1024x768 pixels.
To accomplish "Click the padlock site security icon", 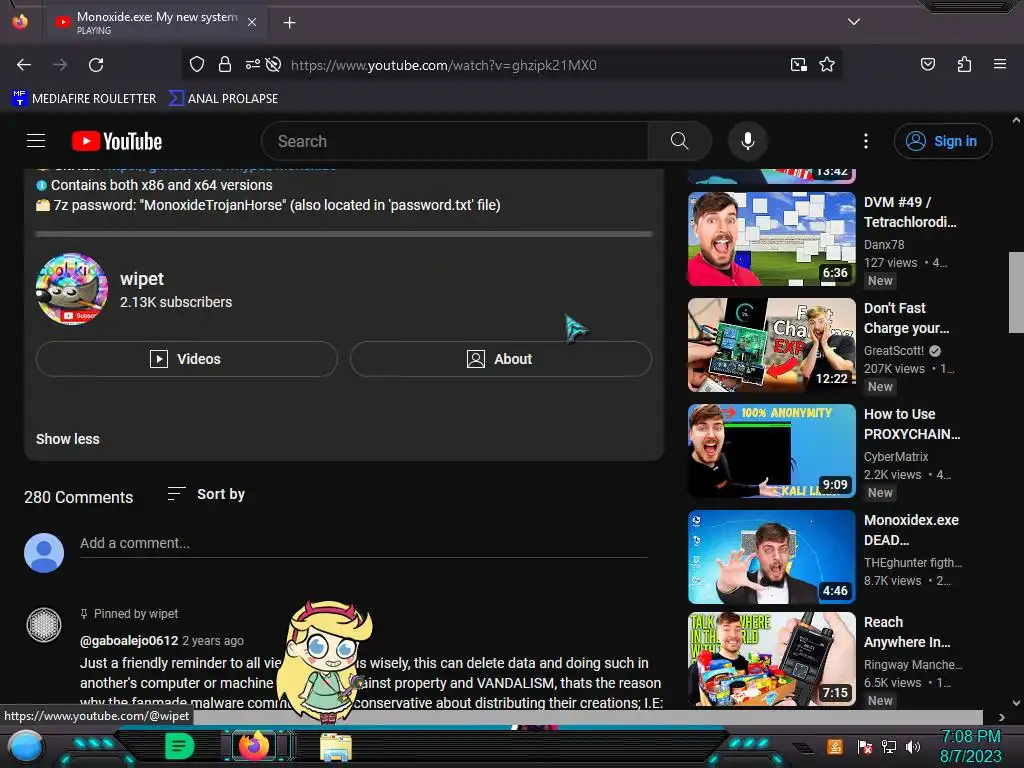I will click(x=225, y=65).
